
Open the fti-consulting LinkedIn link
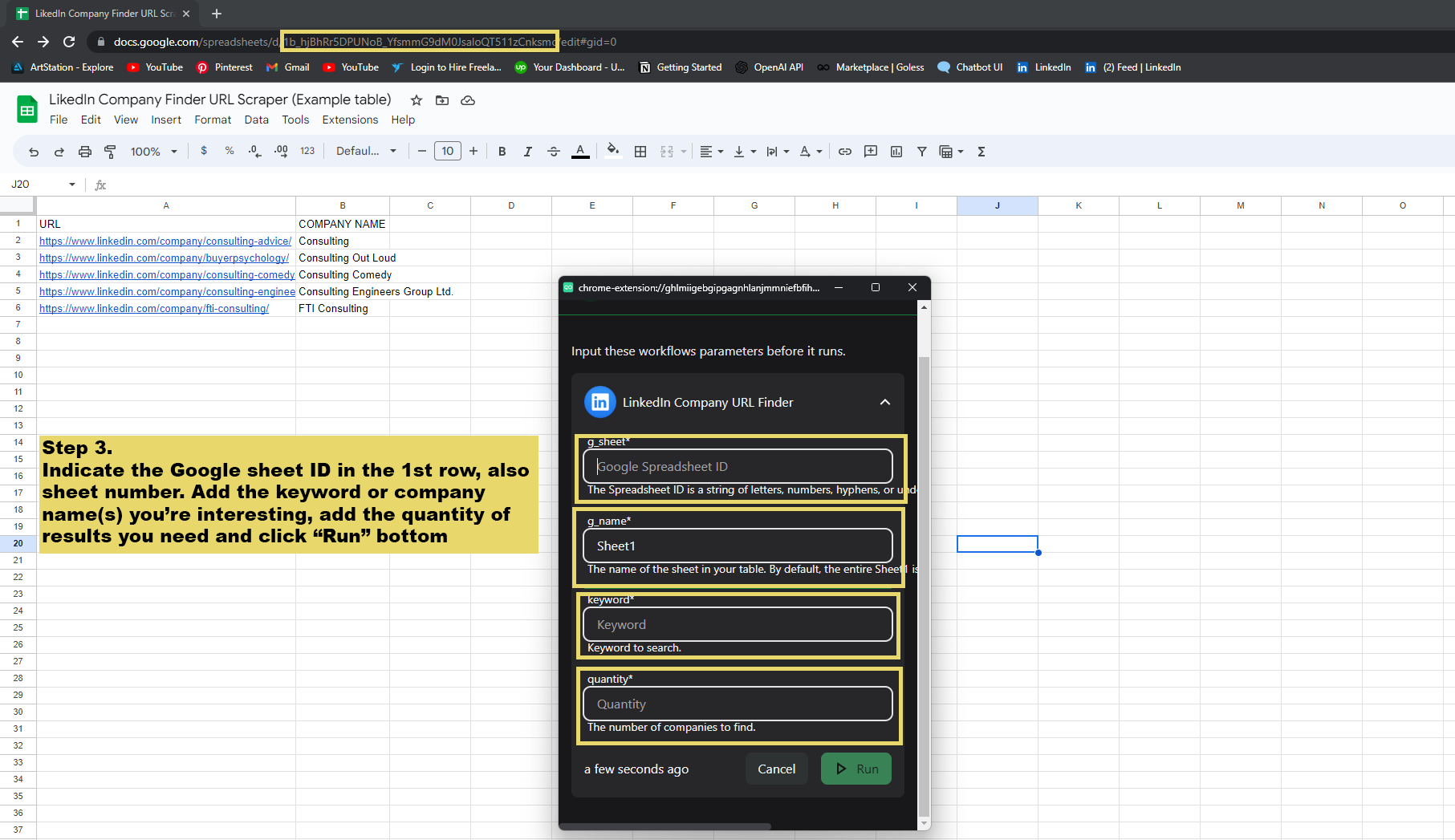(154, 308)
